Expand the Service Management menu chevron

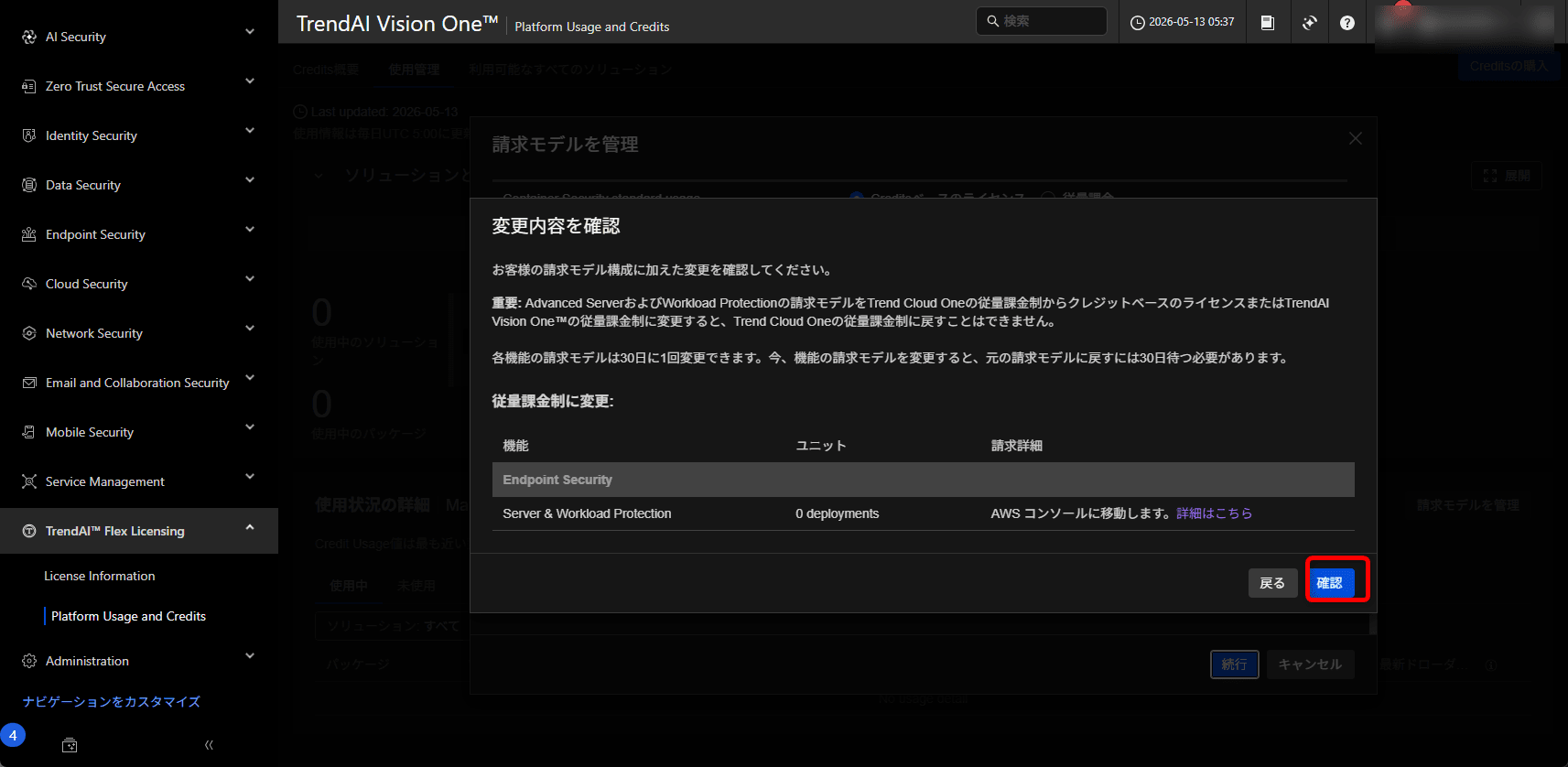[250, 476]
